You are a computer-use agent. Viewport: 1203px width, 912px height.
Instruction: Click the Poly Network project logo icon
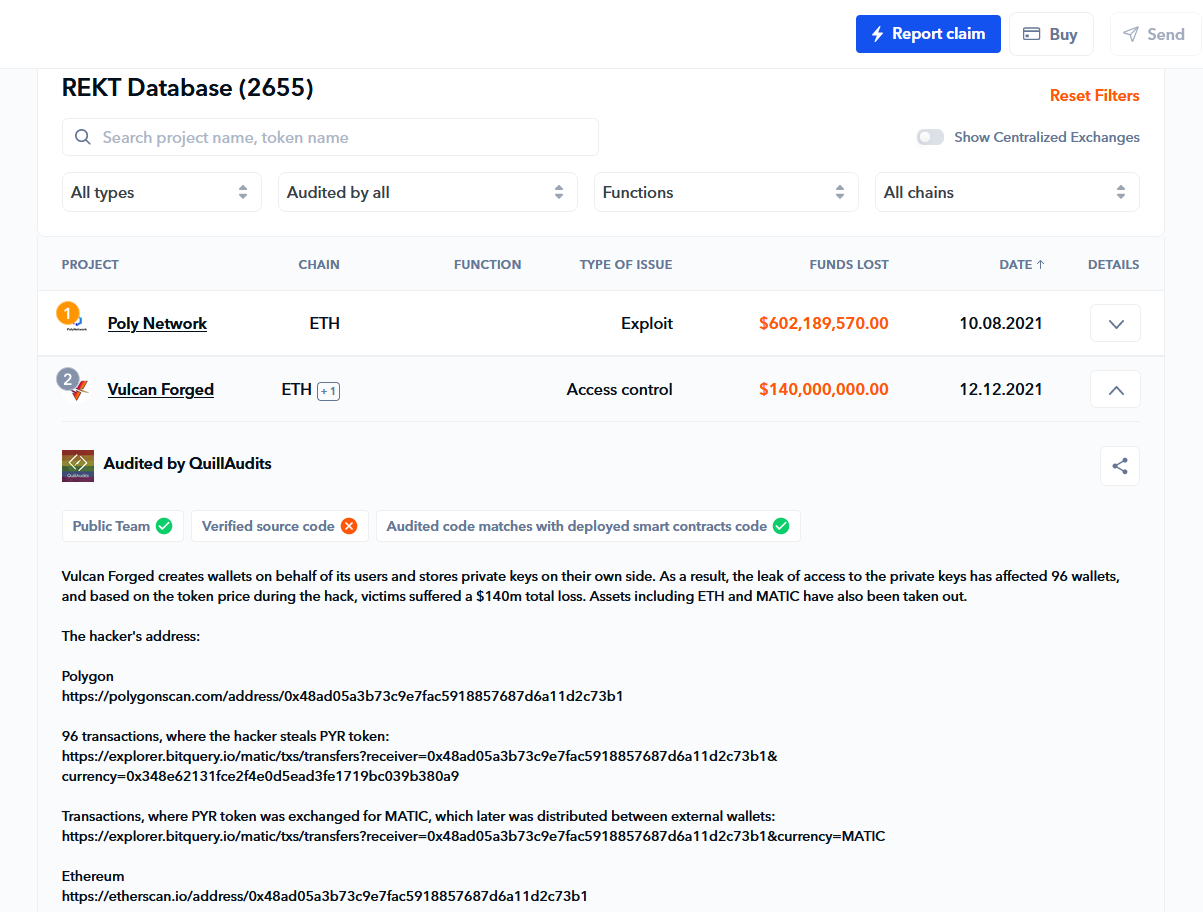point(77,323)
